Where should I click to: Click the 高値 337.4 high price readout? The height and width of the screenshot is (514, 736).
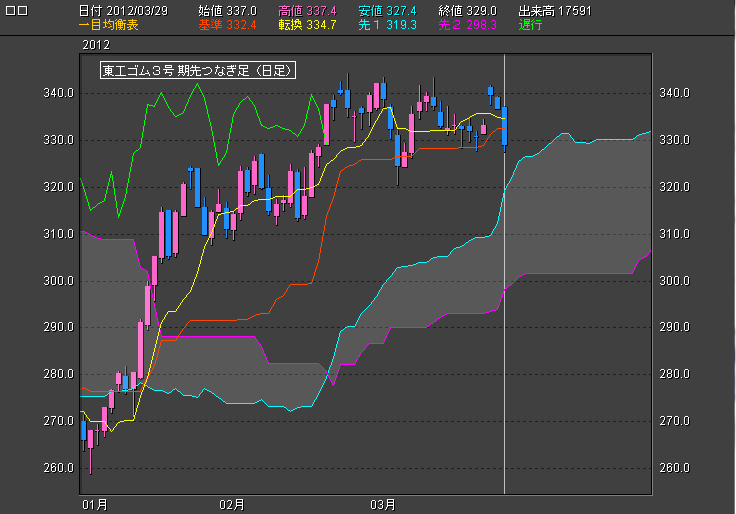point(307,10)
